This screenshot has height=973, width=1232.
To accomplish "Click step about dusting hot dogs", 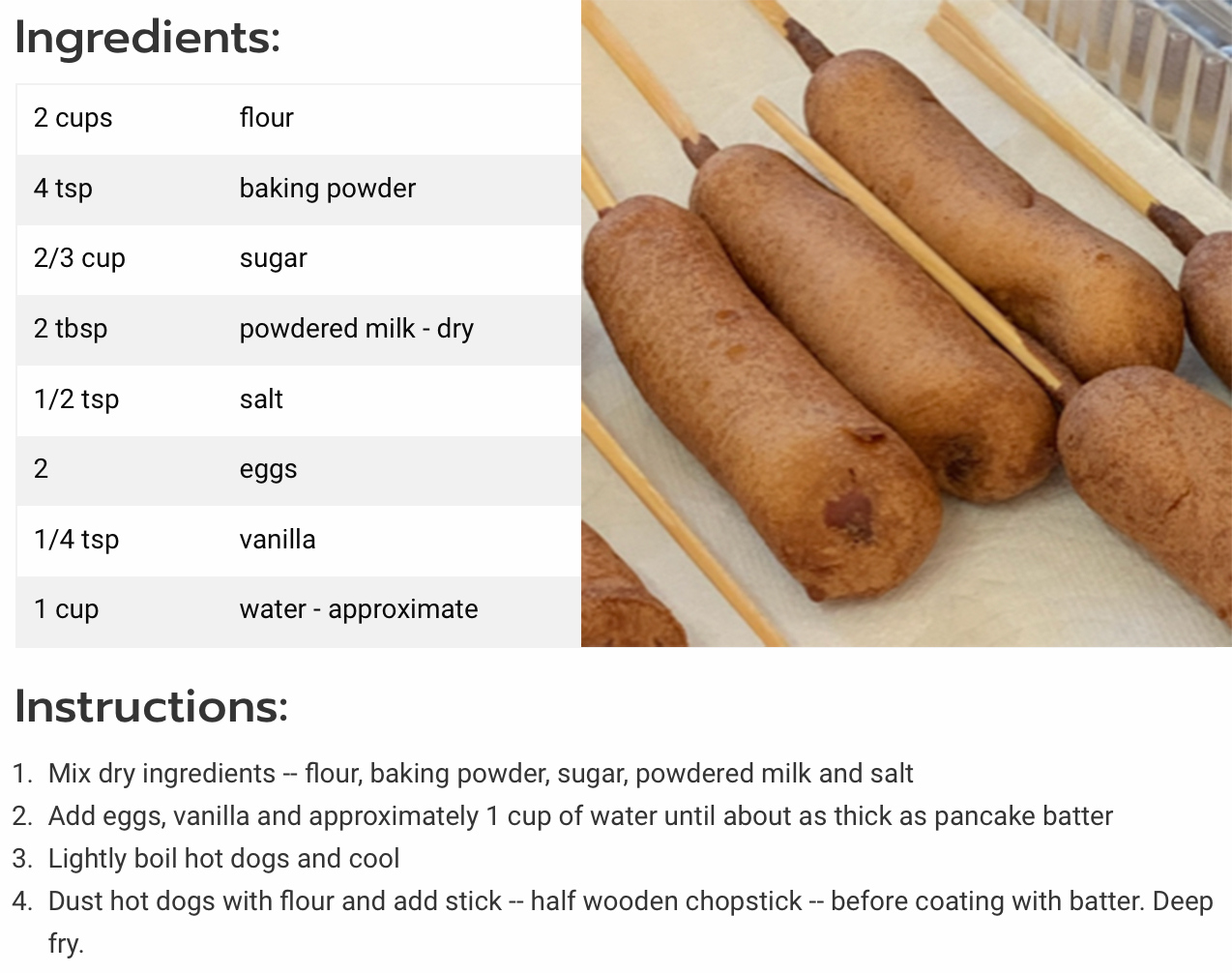I will point(631,923).
